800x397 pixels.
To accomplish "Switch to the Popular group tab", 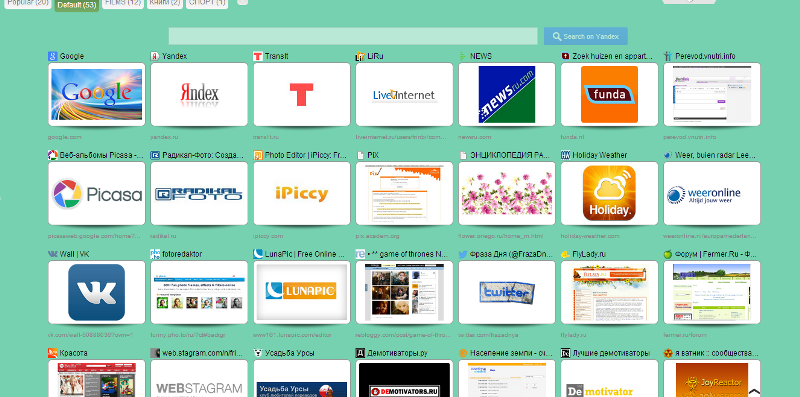I will tap(28, 3).
